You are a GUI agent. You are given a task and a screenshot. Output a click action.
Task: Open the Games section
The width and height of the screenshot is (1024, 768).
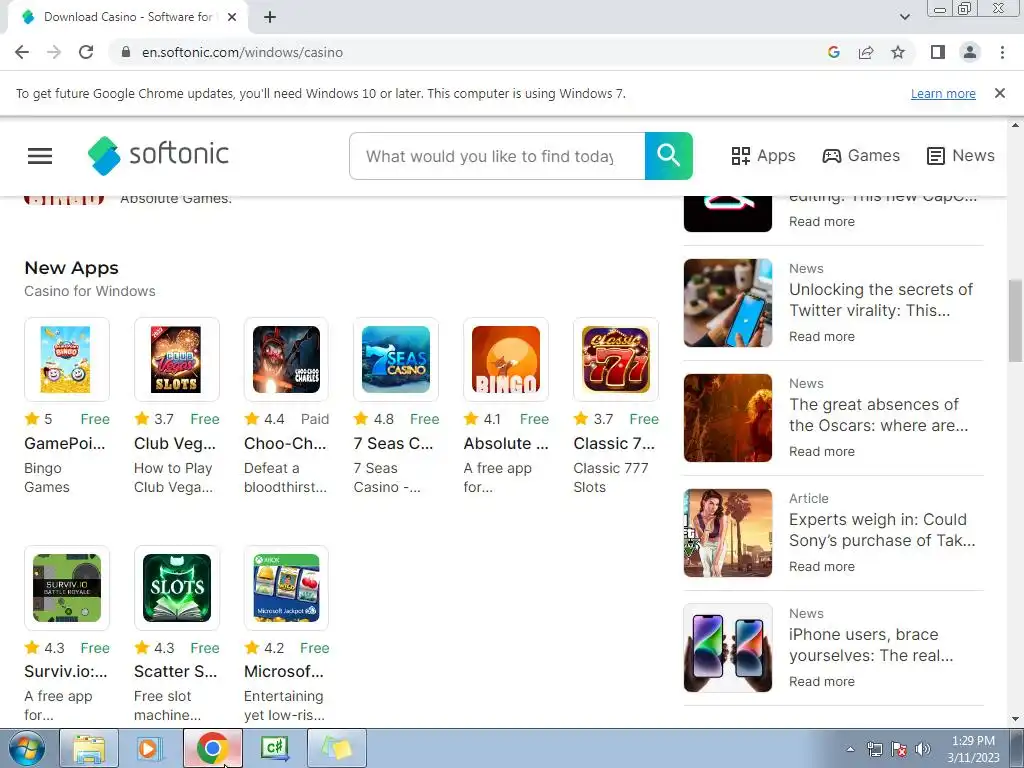[x=861, y=155]
